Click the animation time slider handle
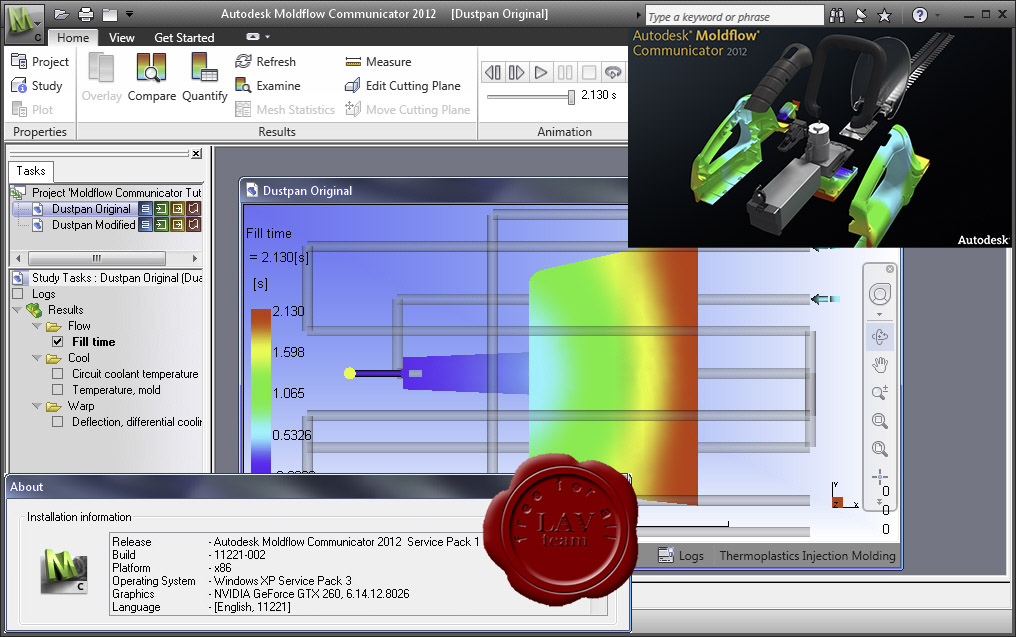Screen dimensions: 1016x637 (x=571, y=97)
